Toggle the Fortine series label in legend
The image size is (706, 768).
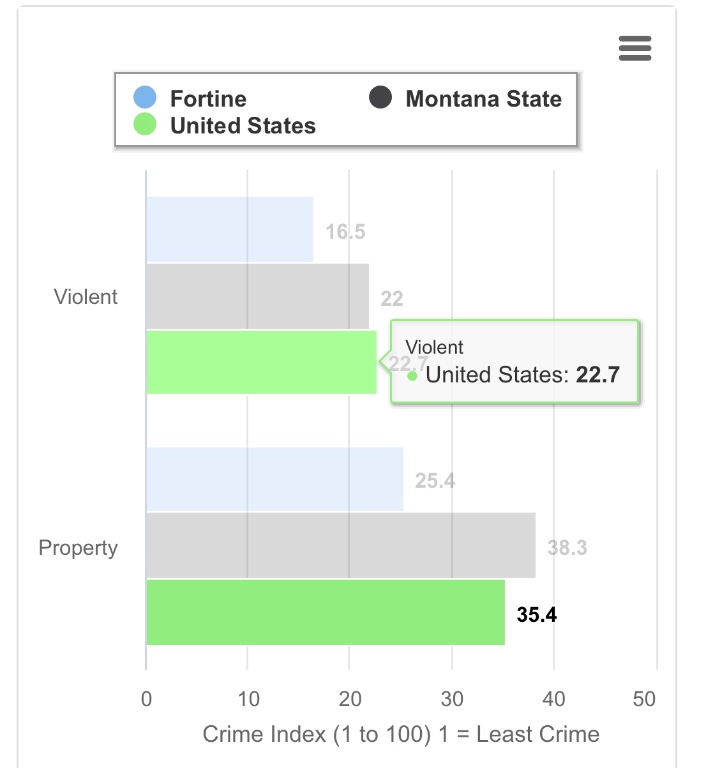pos(208,98)
